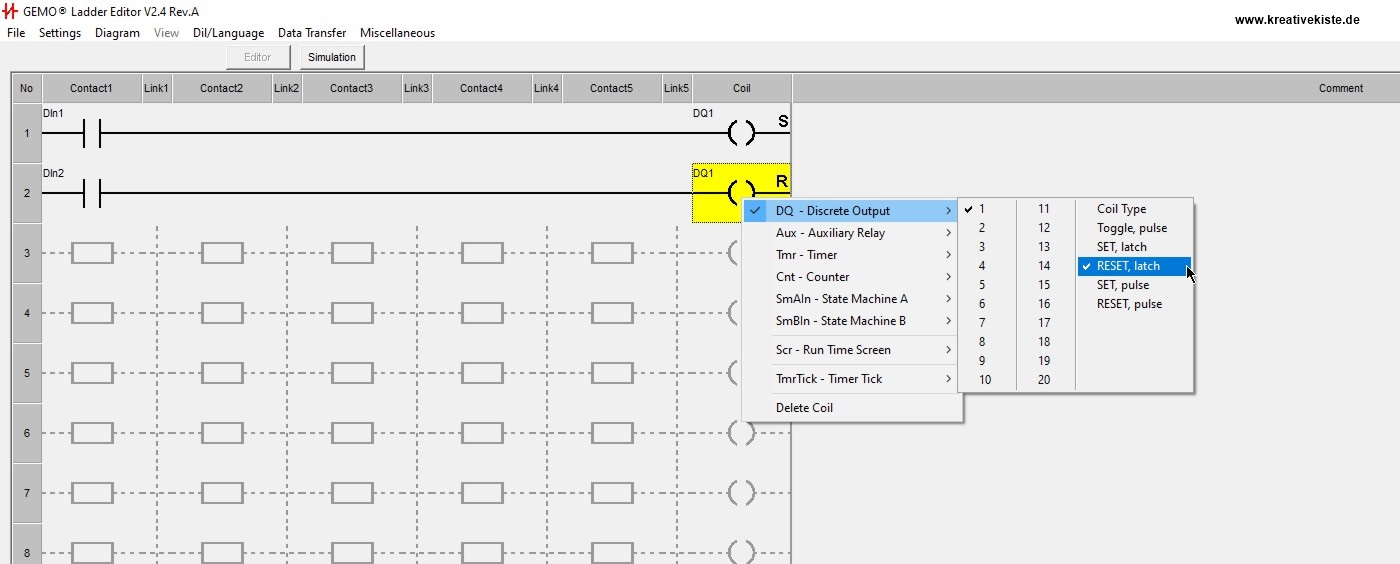Click the empty coil placeholder in row 7

[741, 493]
